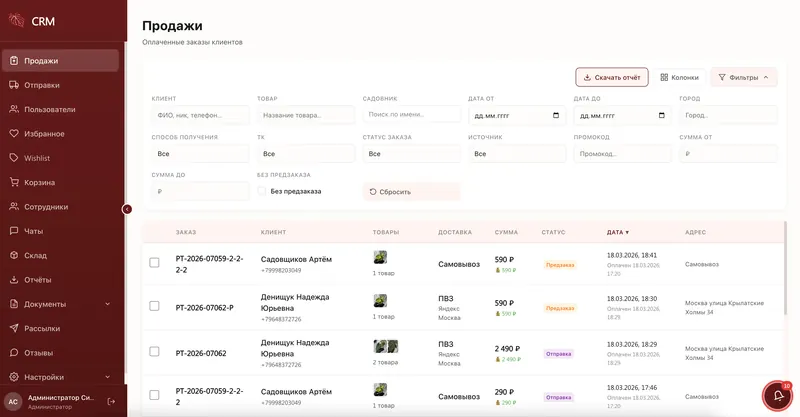
Task: Open the product thumbnail of order PT-2026-07062-P
Action: [x=380, y=301]
